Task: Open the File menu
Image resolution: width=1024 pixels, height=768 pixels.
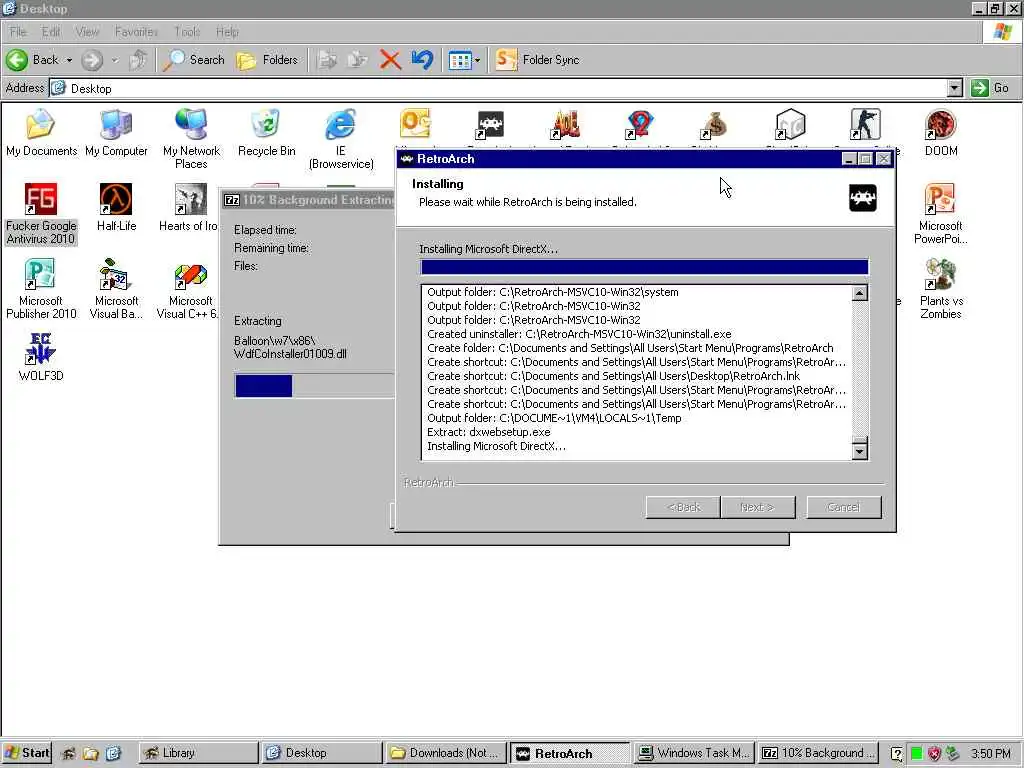Action: [x=18, y=31]
